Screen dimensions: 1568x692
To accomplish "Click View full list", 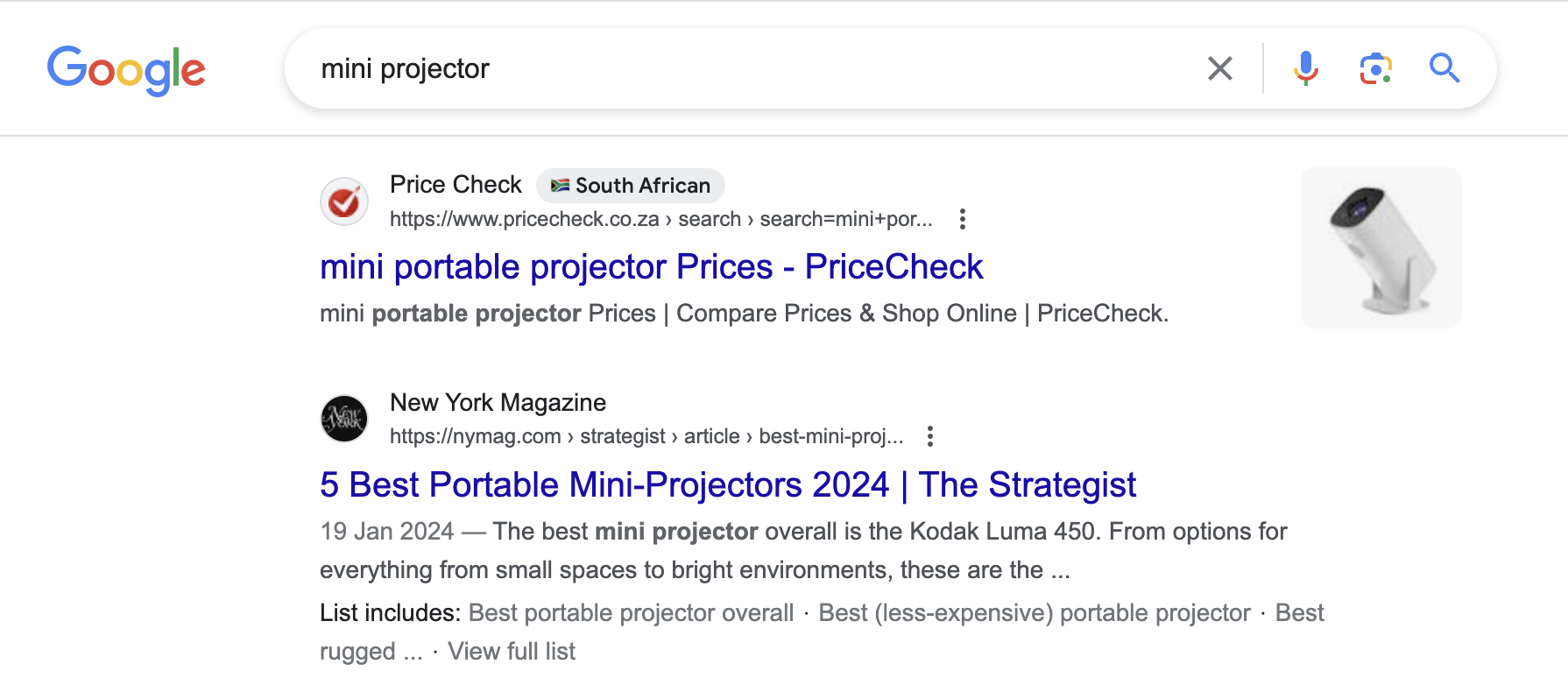I will pyautogui.click(x=512, y=652).
